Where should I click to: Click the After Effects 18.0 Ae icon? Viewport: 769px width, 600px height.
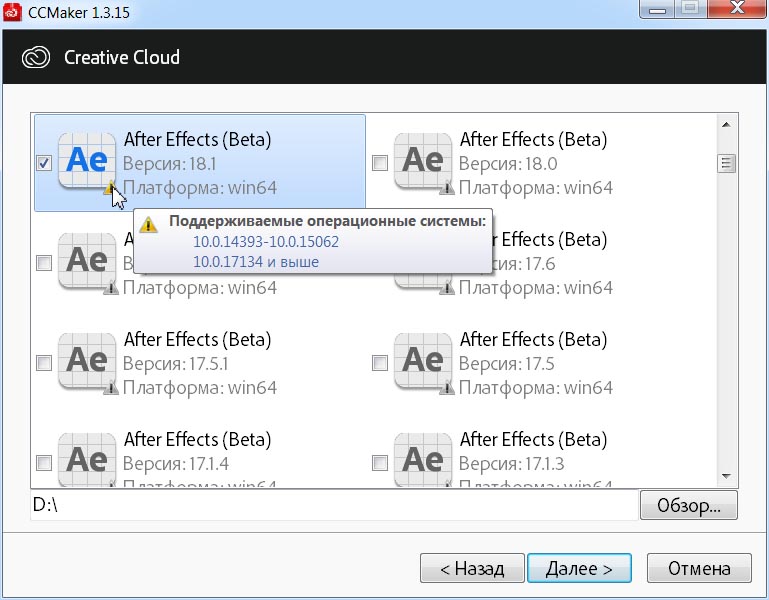click(423, 160)
